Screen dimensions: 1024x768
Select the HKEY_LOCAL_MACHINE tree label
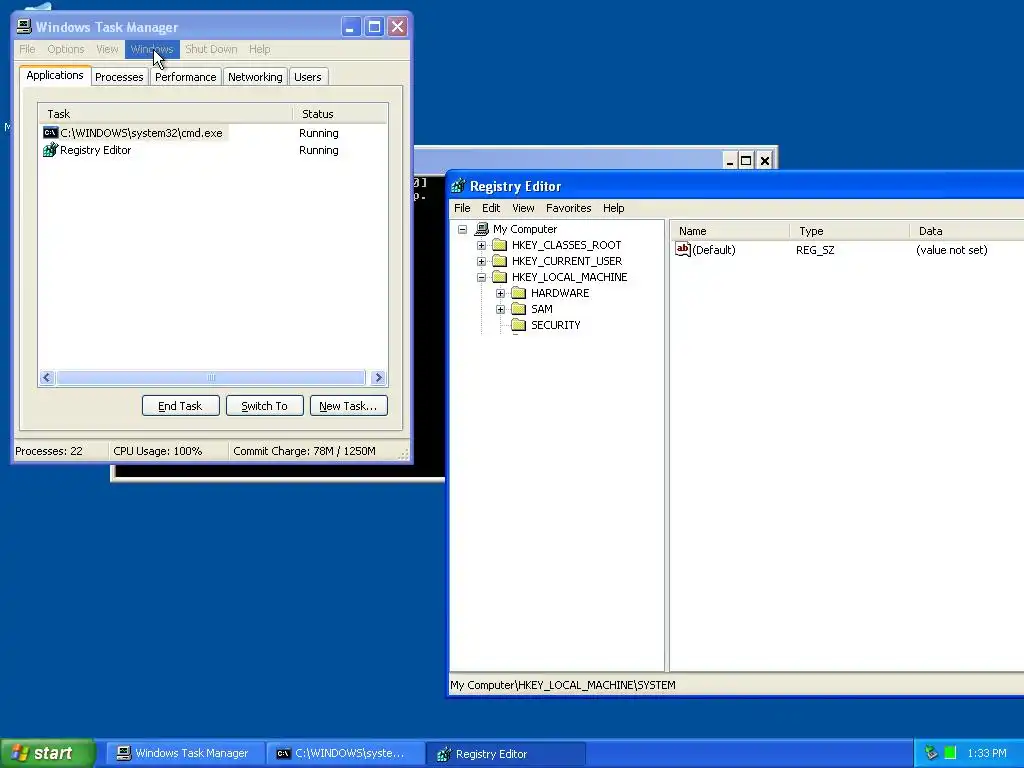coord(569,277)
